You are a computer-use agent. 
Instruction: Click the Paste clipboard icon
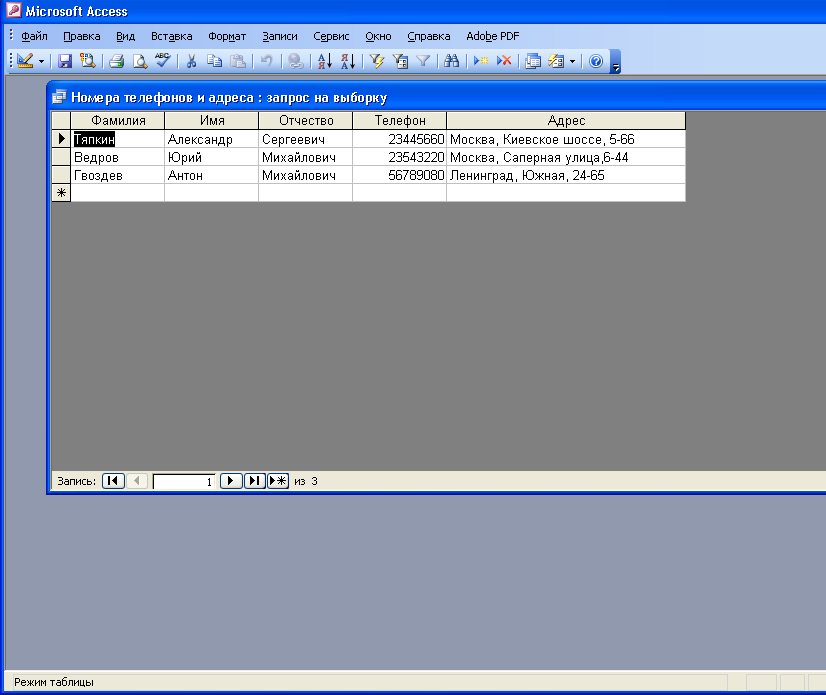[238, 61]
